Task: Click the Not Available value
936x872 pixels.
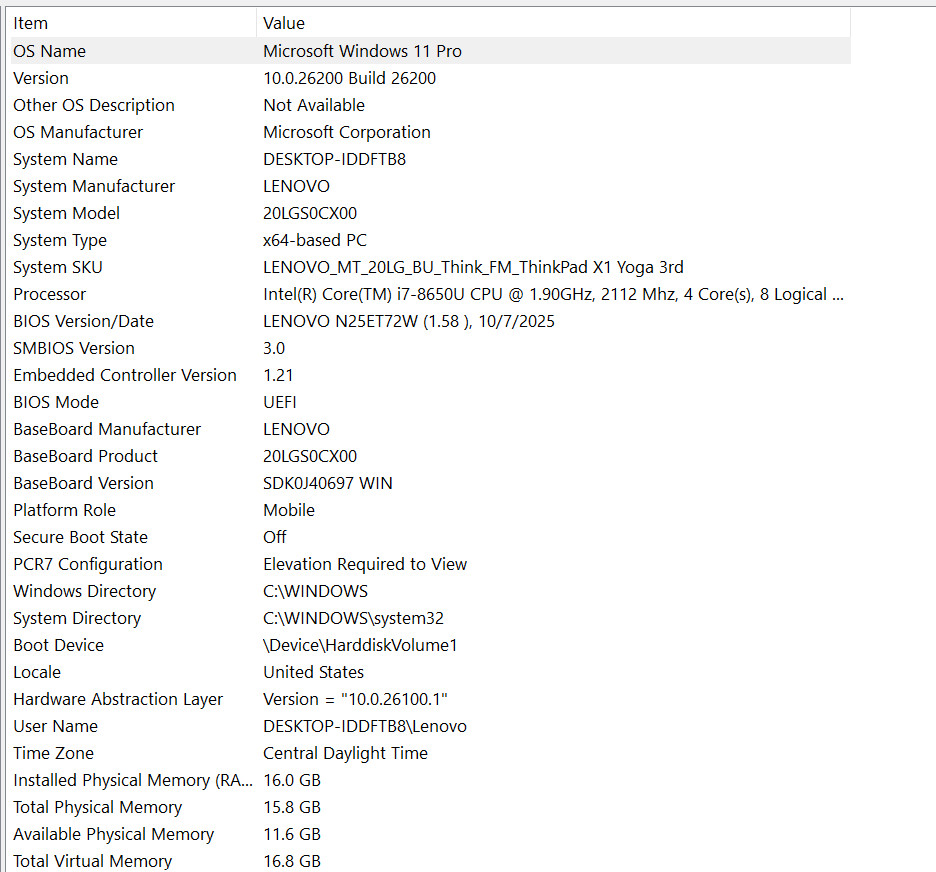Action: point(314,105)
